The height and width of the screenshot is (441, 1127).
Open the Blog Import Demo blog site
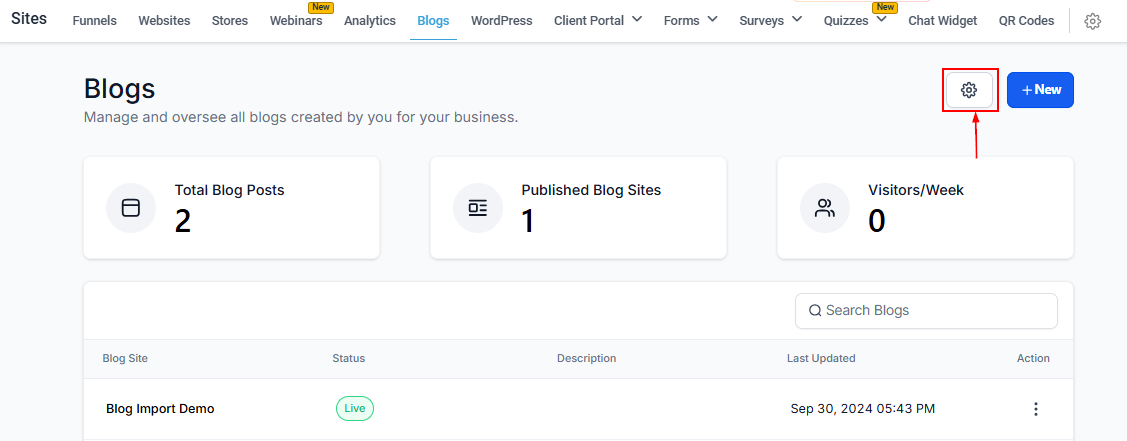[x=160, y=409]
